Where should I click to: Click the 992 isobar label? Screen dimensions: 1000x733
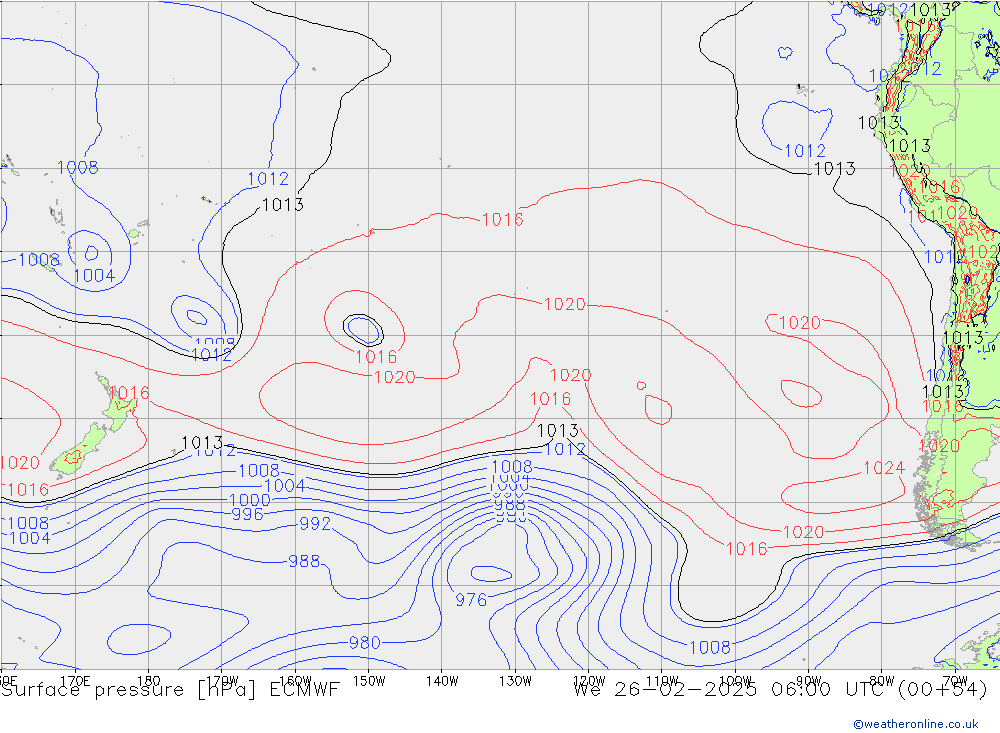tap(315, 524)
